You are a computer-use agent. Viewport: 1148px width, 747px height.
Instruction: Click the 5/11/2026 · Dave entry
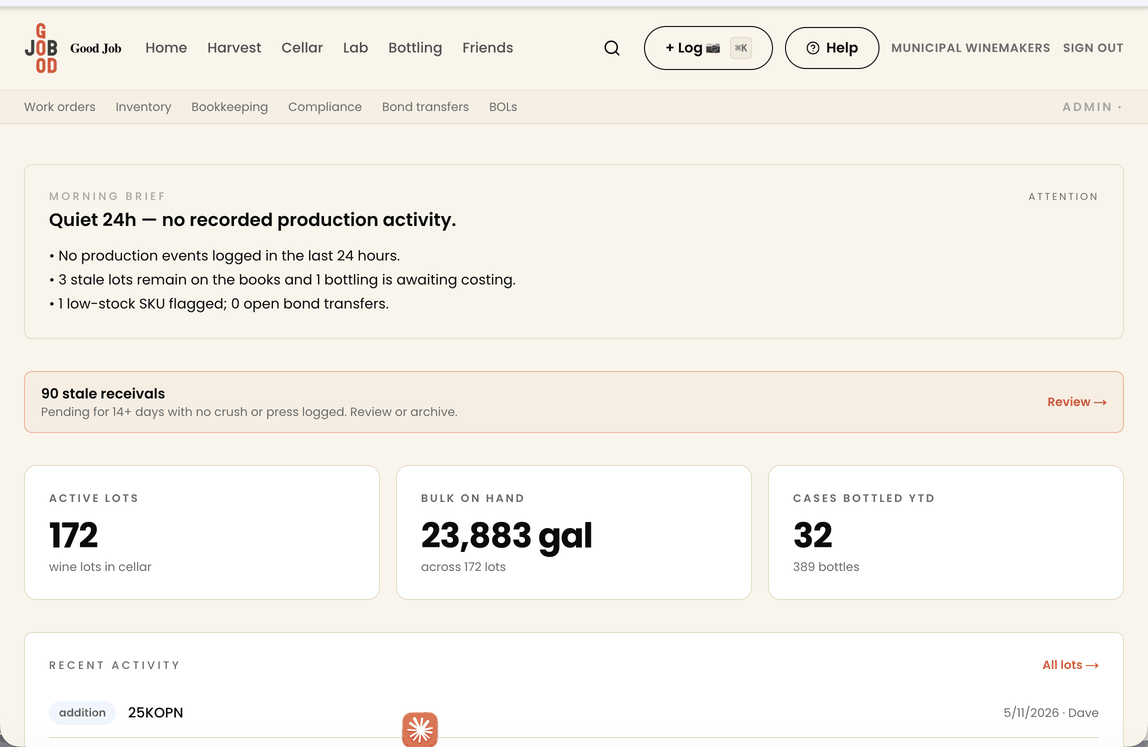(x=1051, y=713)
